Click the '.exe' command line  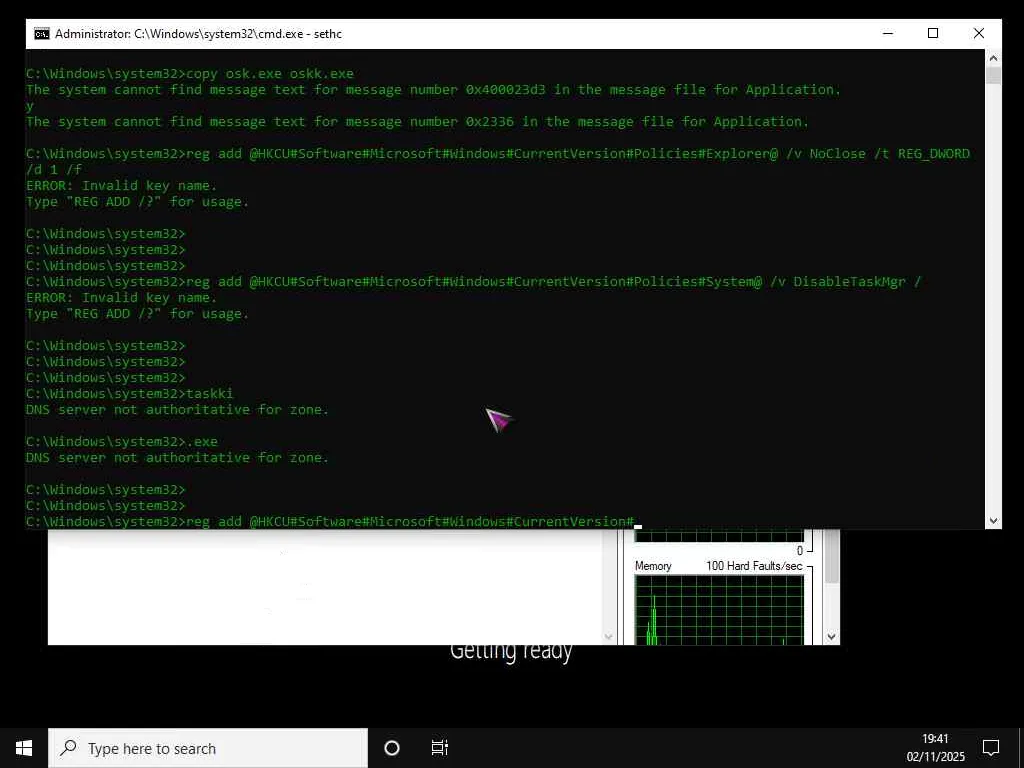coord(121,441)
